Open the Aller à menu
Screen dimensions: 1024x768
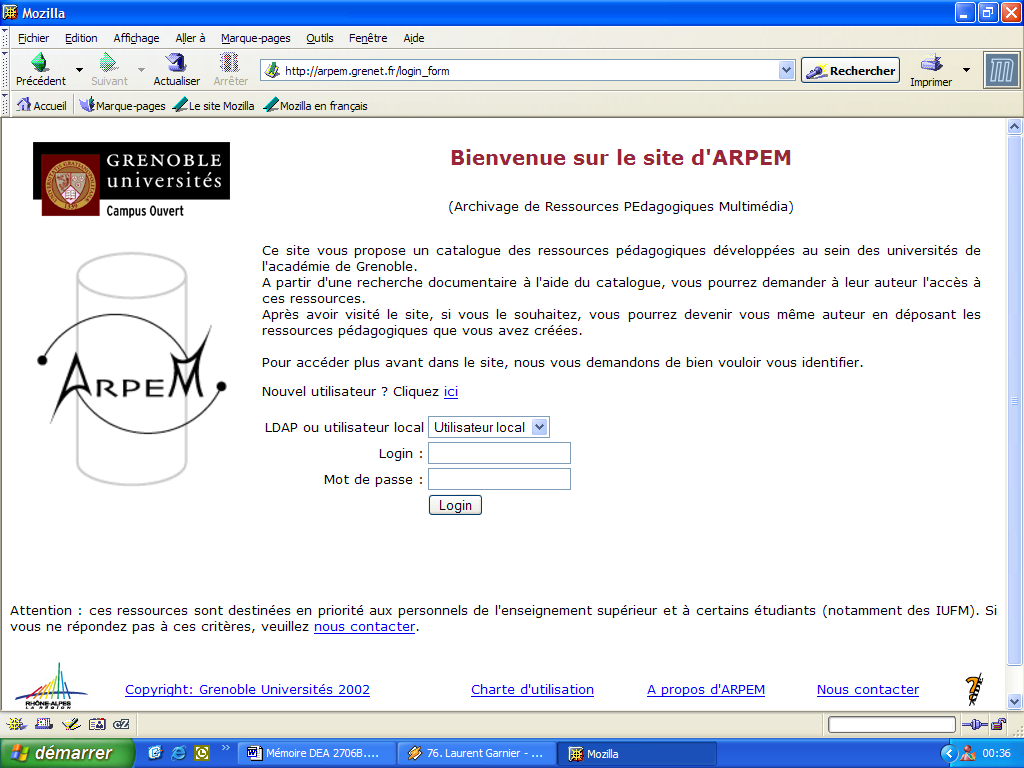(x=190, y=38)
